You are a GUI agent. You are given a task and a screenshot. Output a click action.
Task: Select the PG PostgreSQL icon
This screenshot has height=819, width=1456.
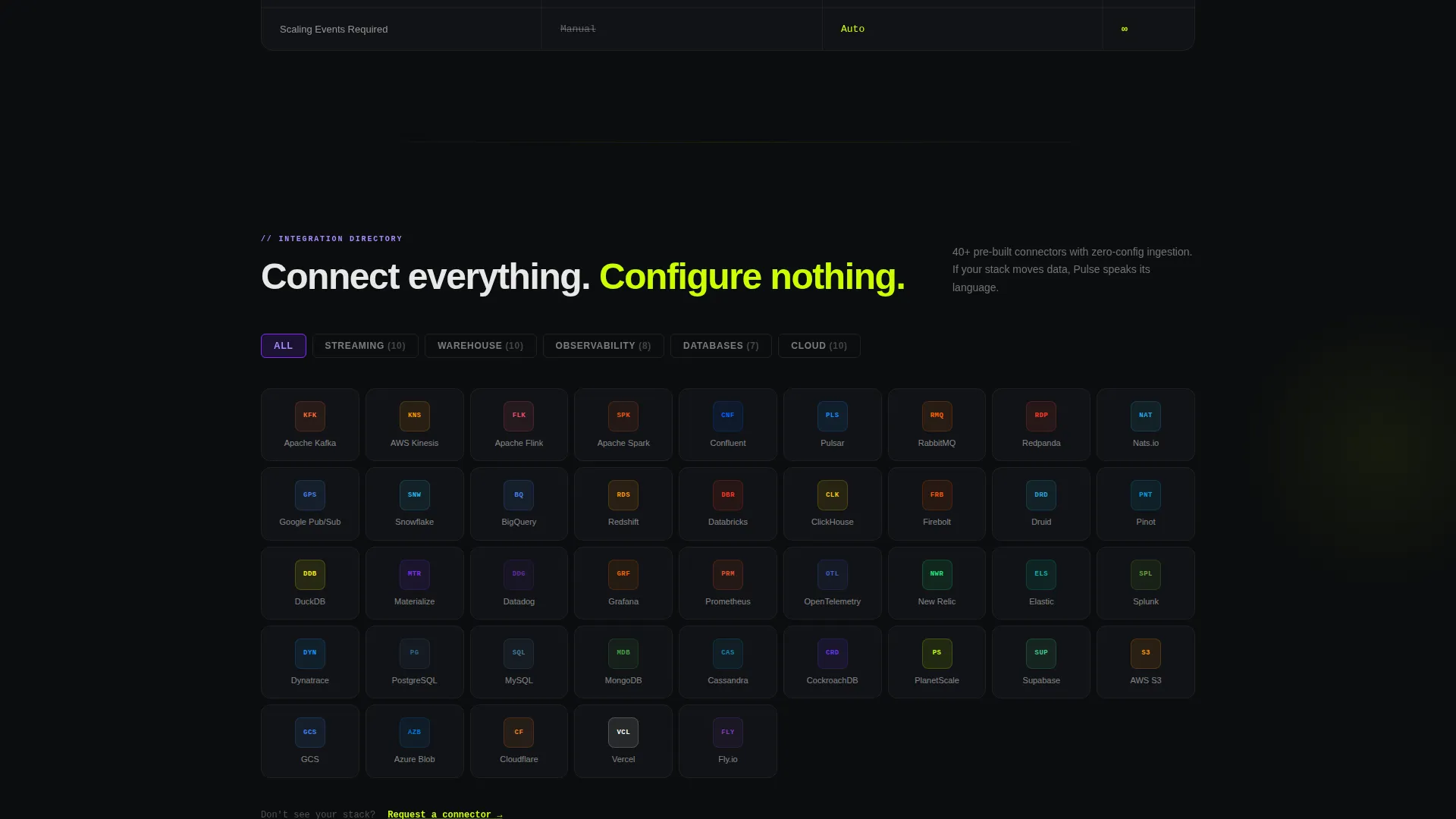coord(414,653)
